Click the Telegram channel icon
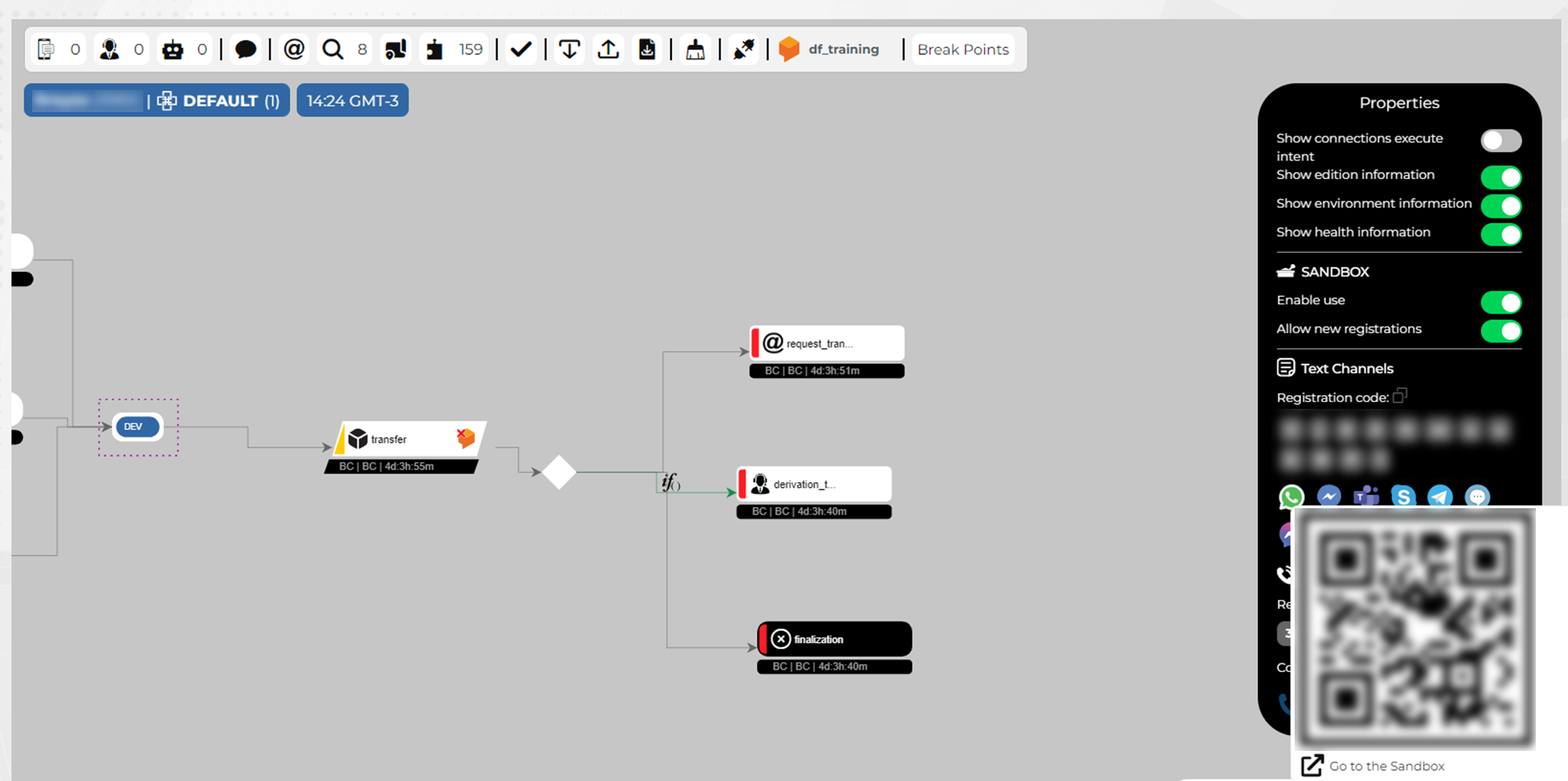 (1440, 497)
